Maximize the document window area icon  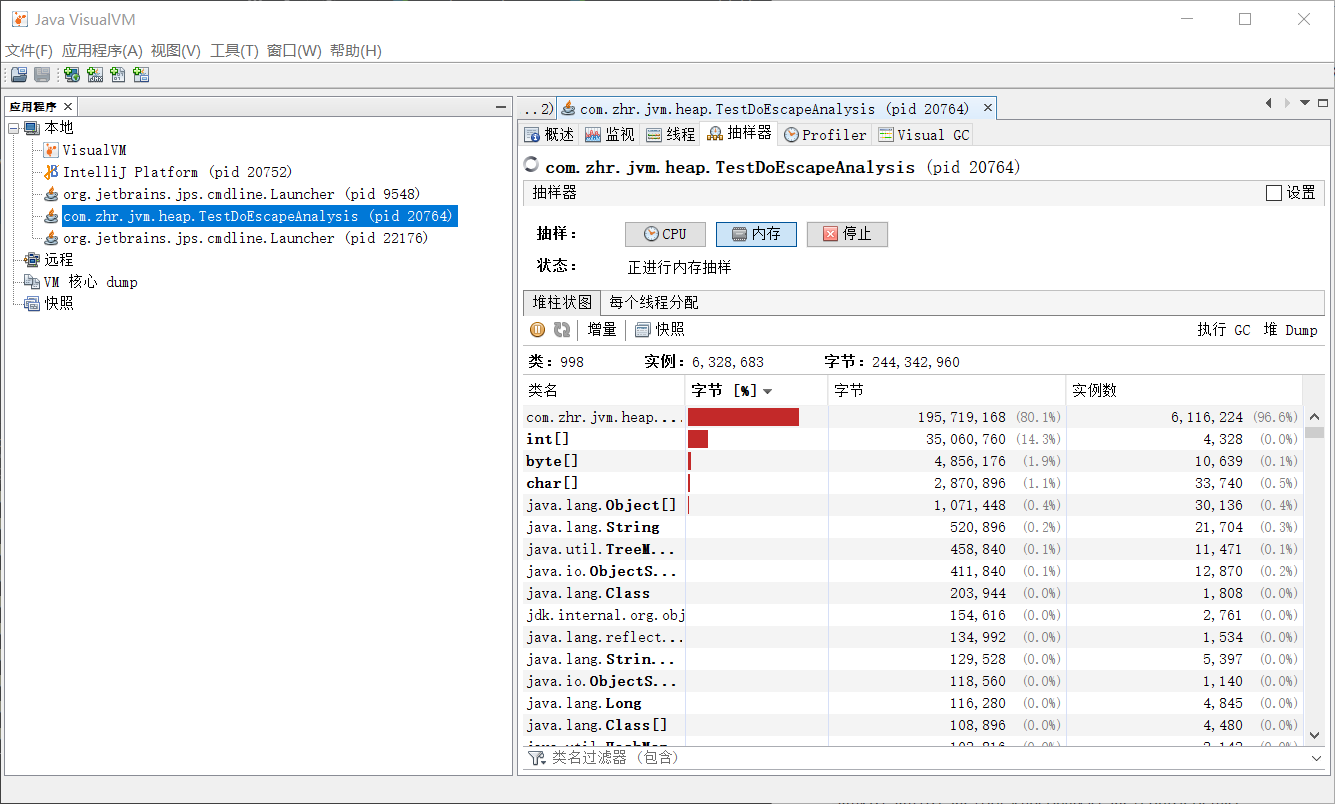coord(1322,103)
